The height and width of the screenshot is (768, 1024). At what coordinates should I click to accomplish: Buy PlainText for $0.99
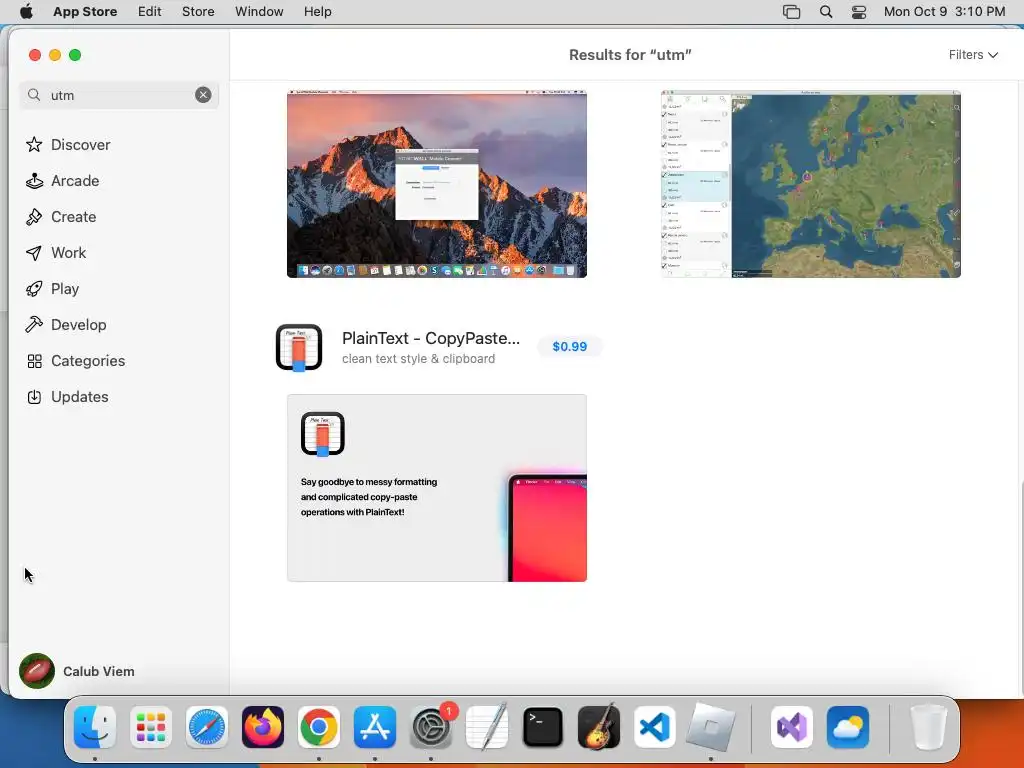[x=569, y=347]
